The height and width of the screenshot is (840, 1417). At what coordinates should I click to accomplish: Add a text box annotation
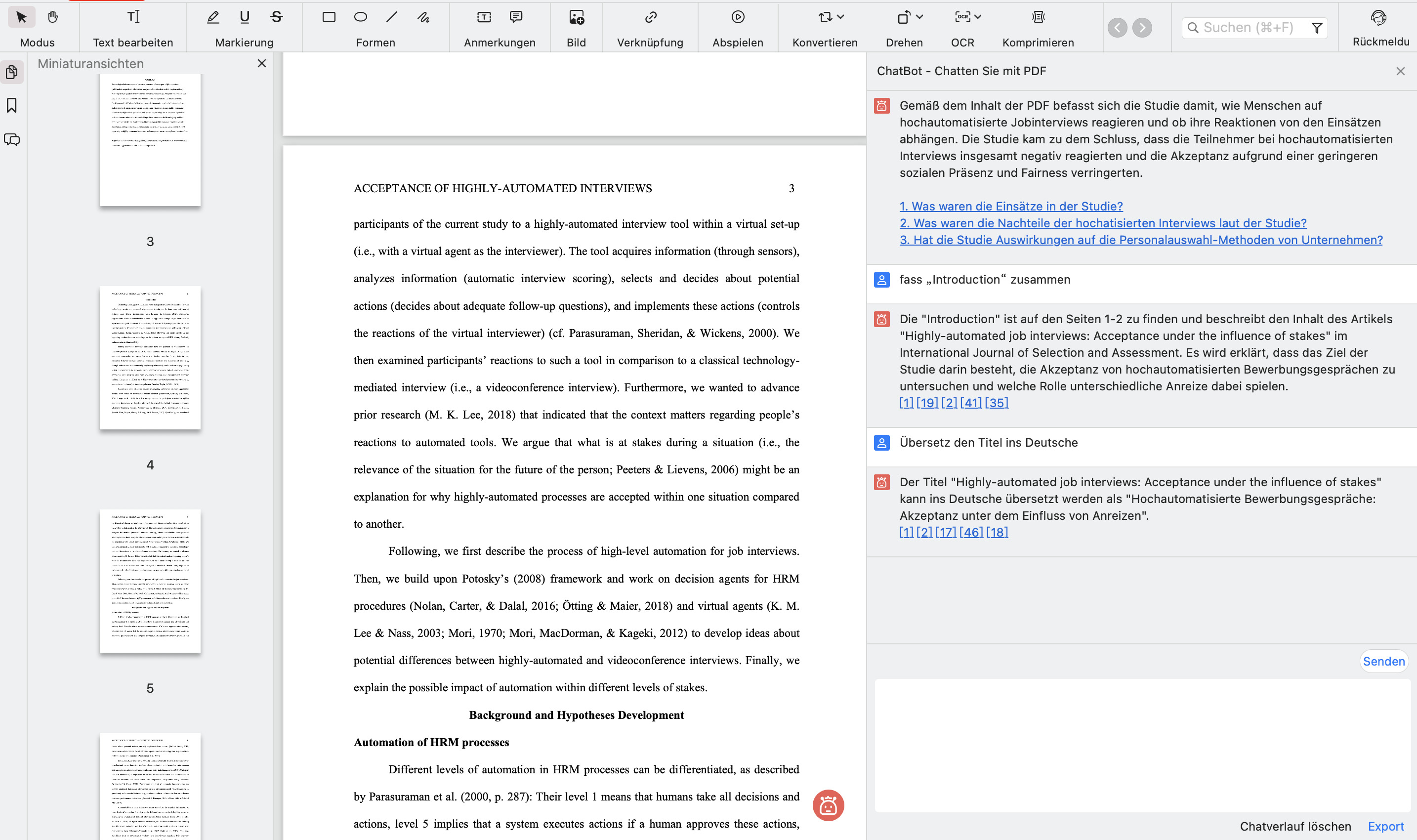pyautogui.click(x=483, y=17)
